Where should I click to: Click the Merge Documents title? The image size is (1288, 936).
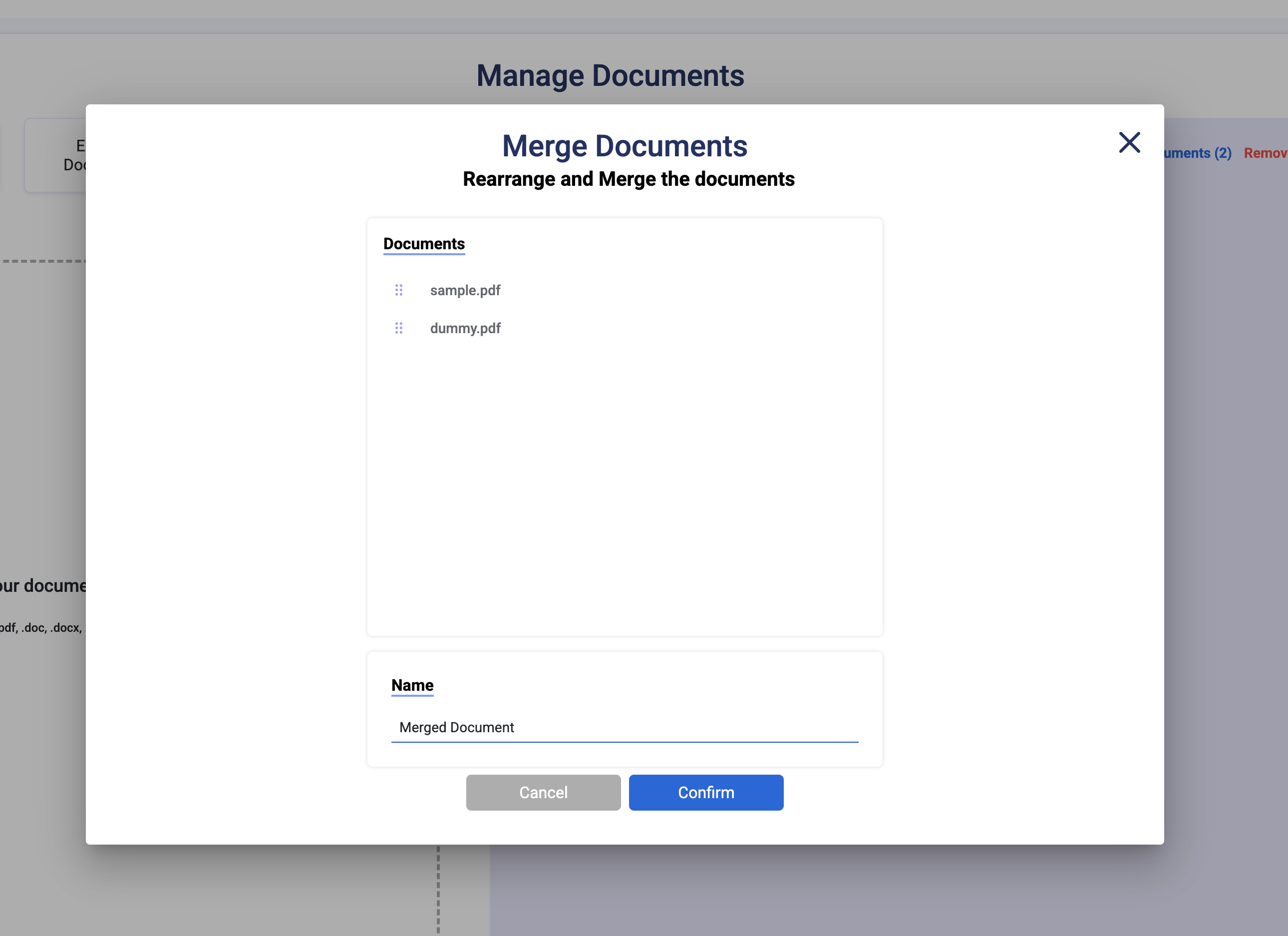coord(624,146)
